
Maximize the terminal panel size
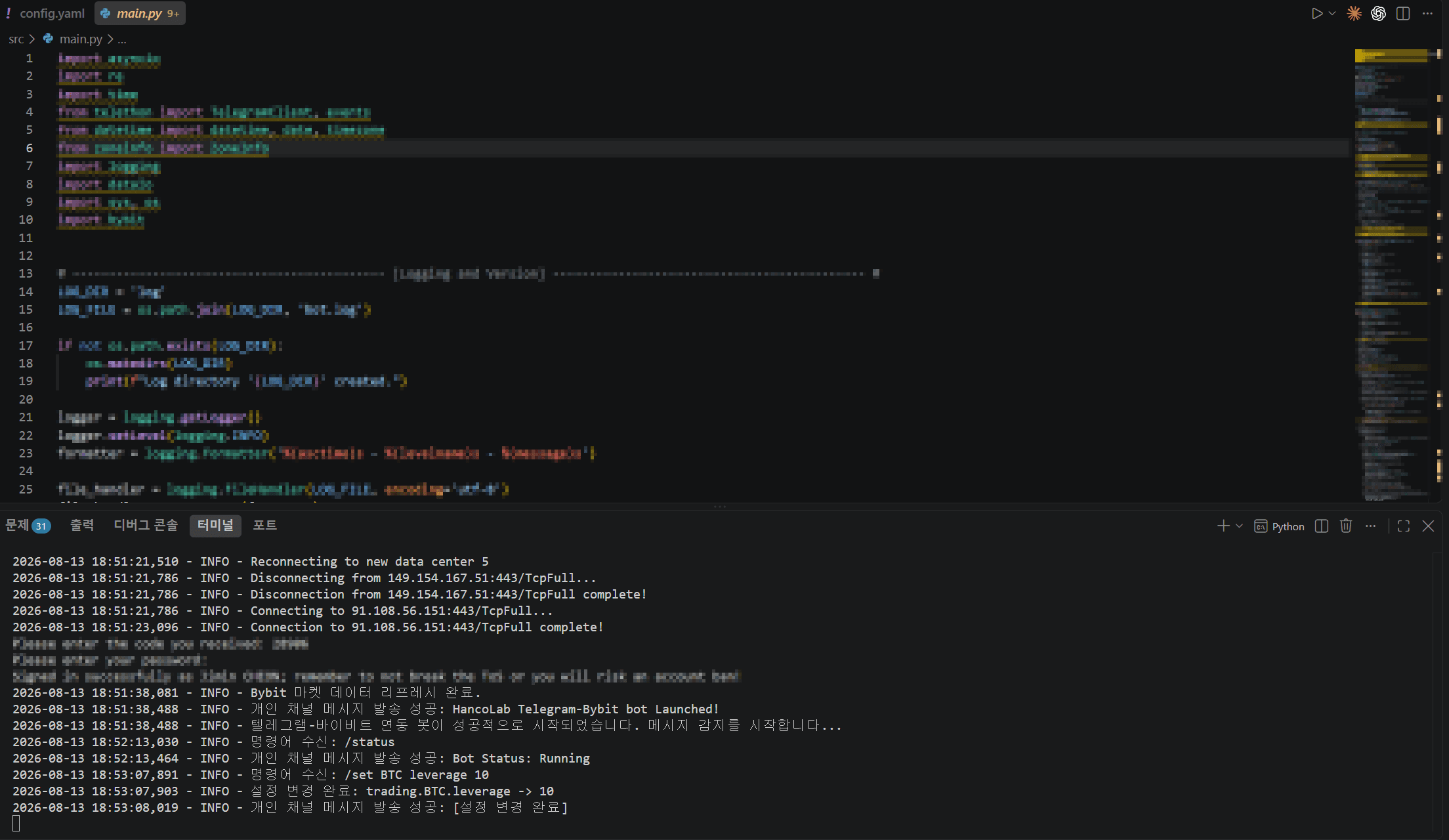(1404, 526)
